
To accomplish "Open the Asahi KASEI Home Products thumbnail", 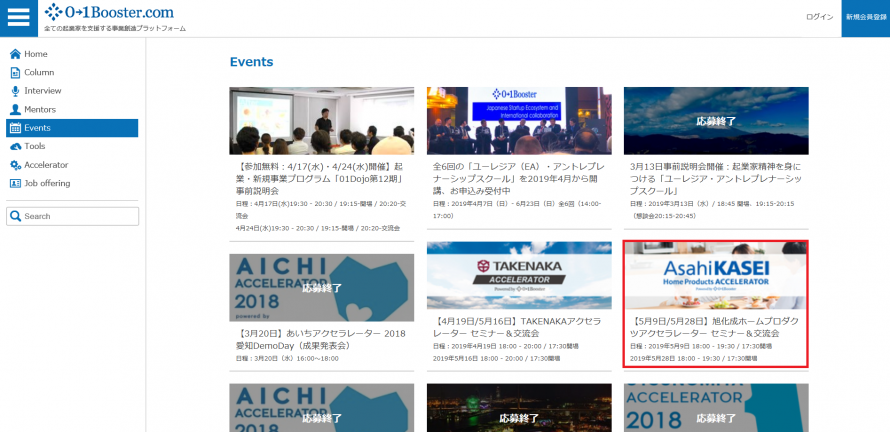I will (x=716, y=275).
